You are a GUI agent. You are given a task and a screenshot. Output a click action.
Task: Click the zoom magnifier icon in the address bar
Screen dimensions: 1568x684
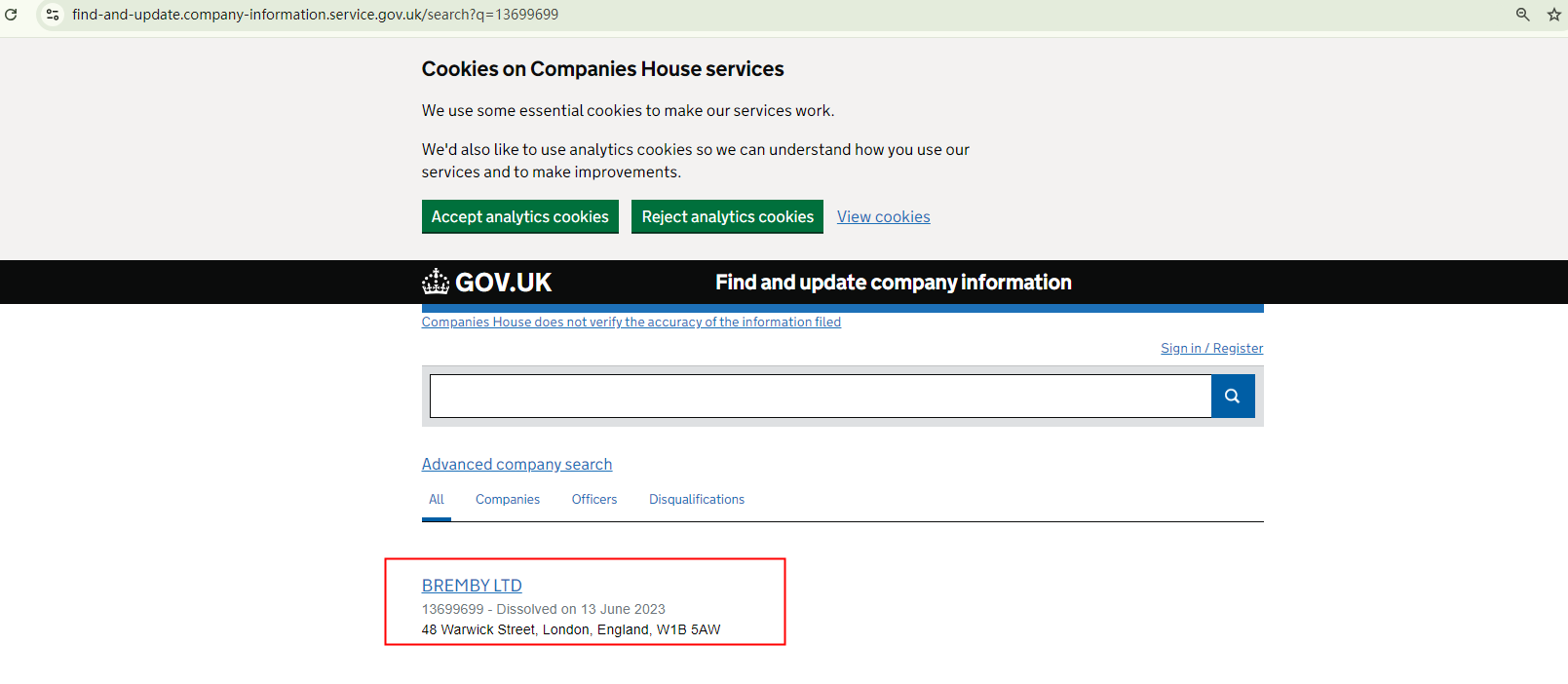1522,15
